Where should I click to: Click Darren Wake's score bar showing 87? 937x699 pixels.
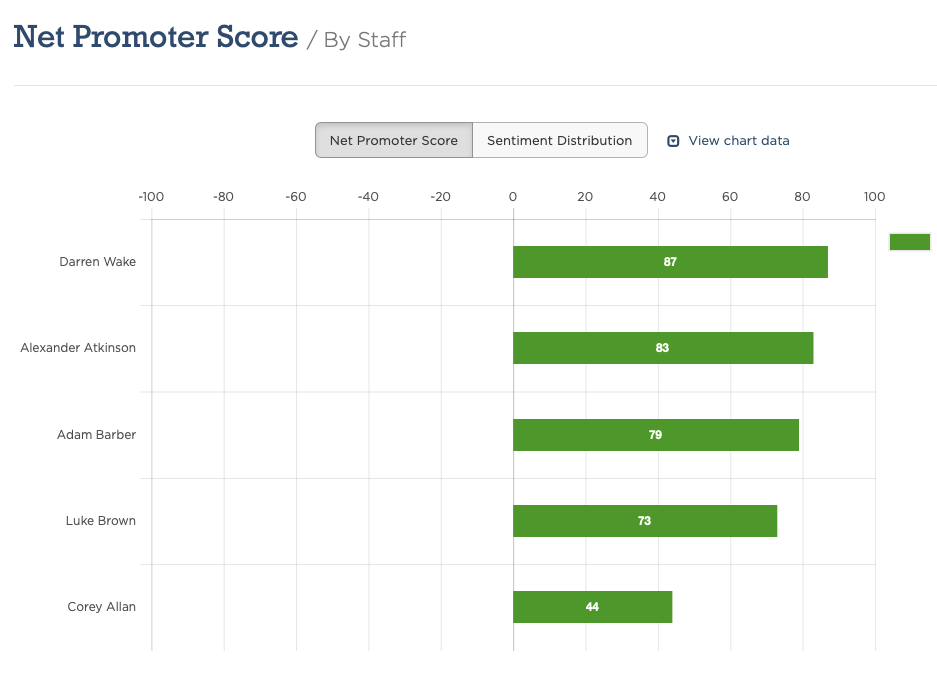[x=670, y=261]
